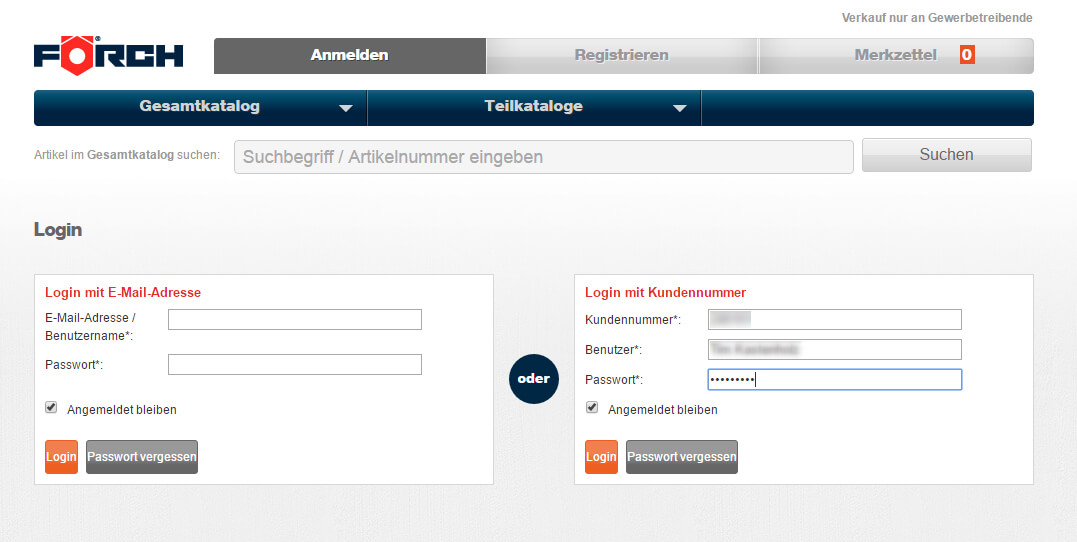Viewport: 1077px width, 542px height.
Task: Click the FÖRCH logo
Action: pos(108,54)
